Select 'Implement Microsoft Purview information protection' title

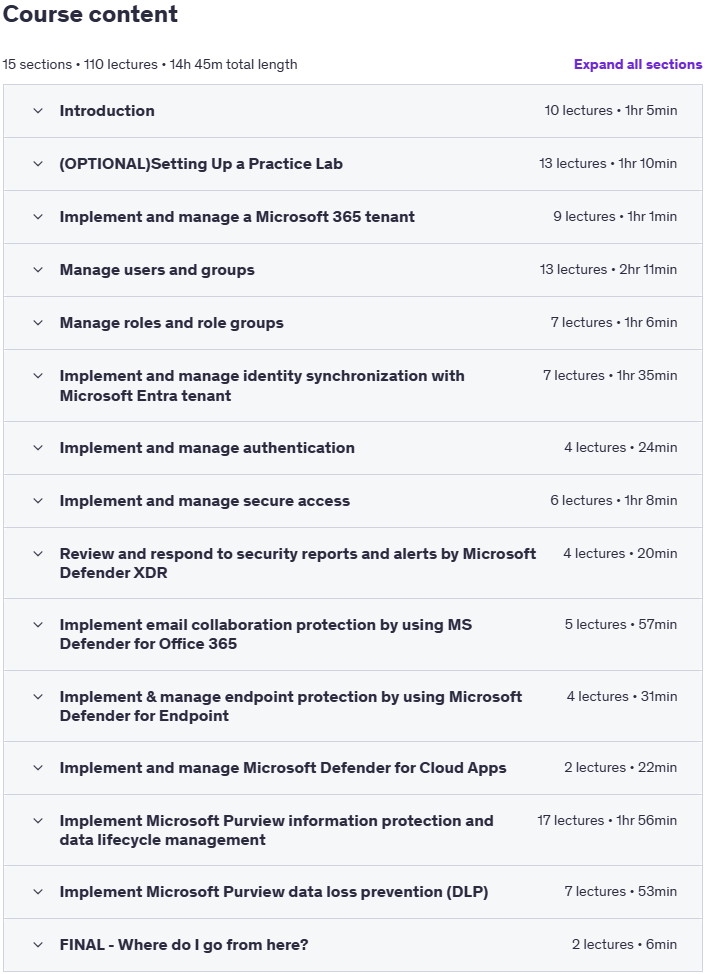pos(276,830)
